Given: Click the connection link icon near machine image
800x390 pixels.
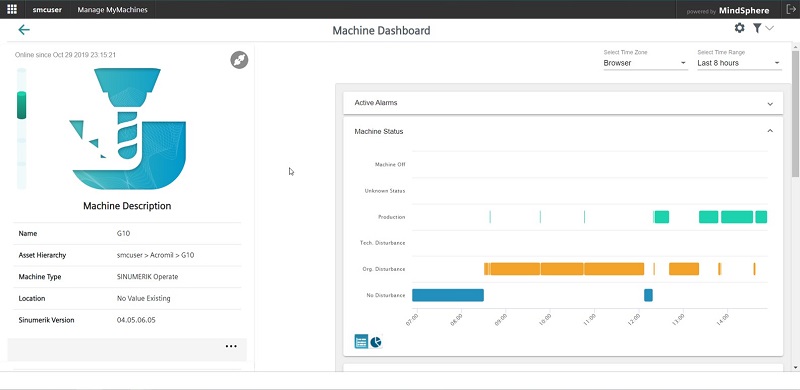Looking at the screenshot, I should pyautogui.click(x=239, y=60).
